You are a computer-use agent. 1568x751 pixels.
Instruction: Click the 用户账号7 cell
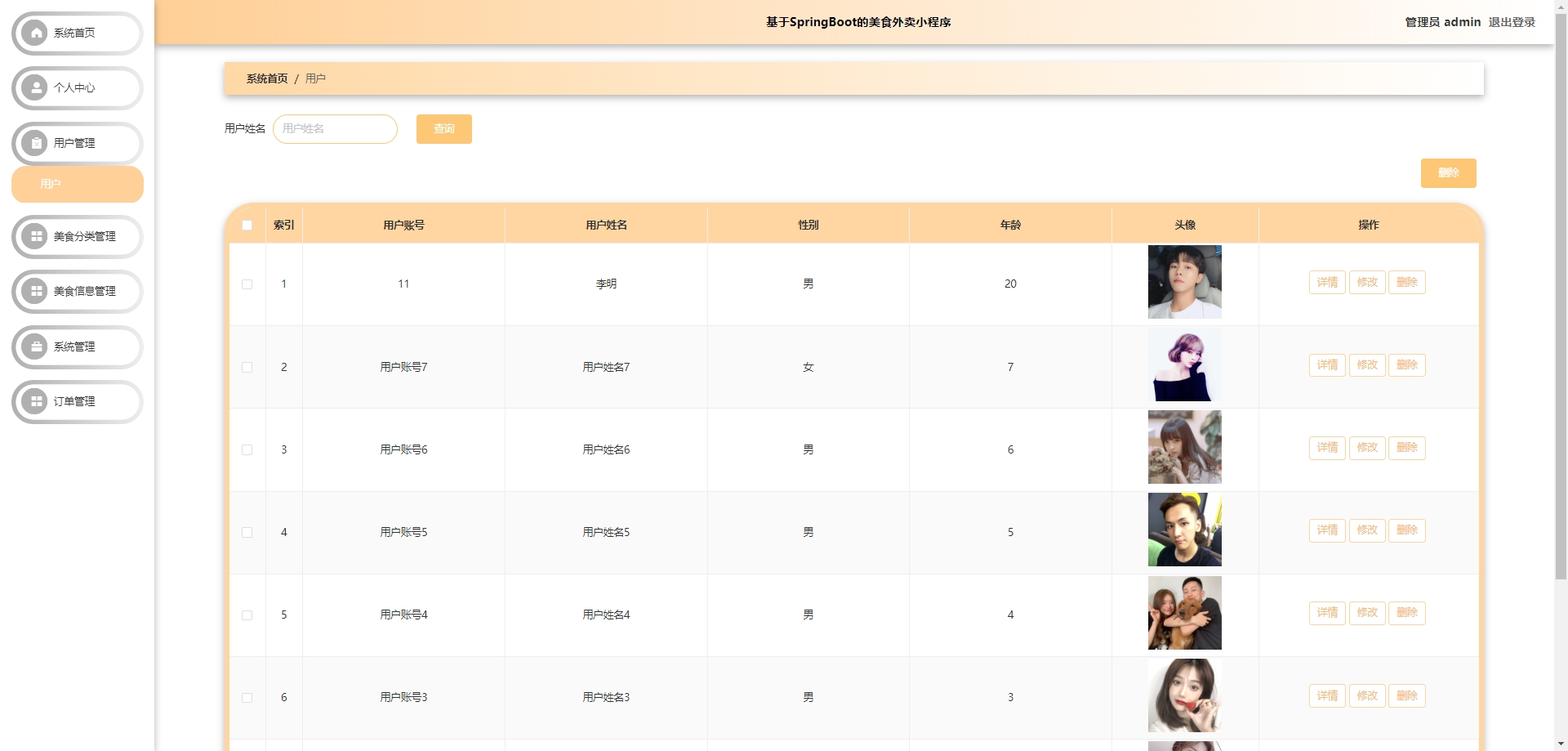[403, 368]
